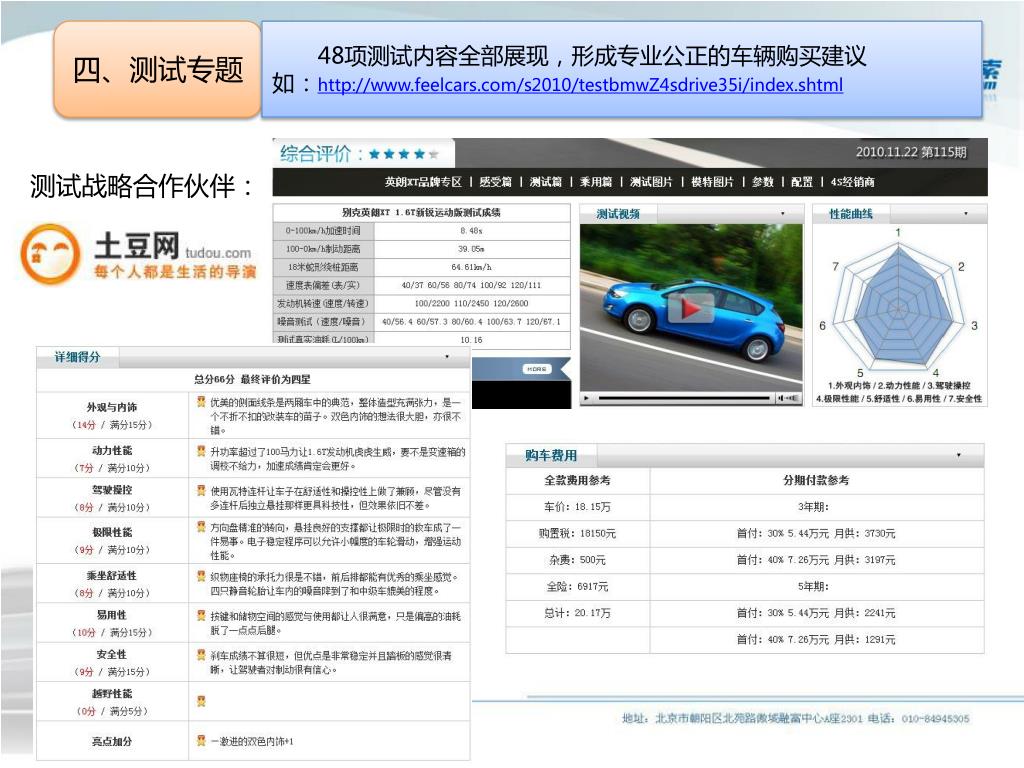Click the medal icon in 亮点加分 row

pos(201,741)
